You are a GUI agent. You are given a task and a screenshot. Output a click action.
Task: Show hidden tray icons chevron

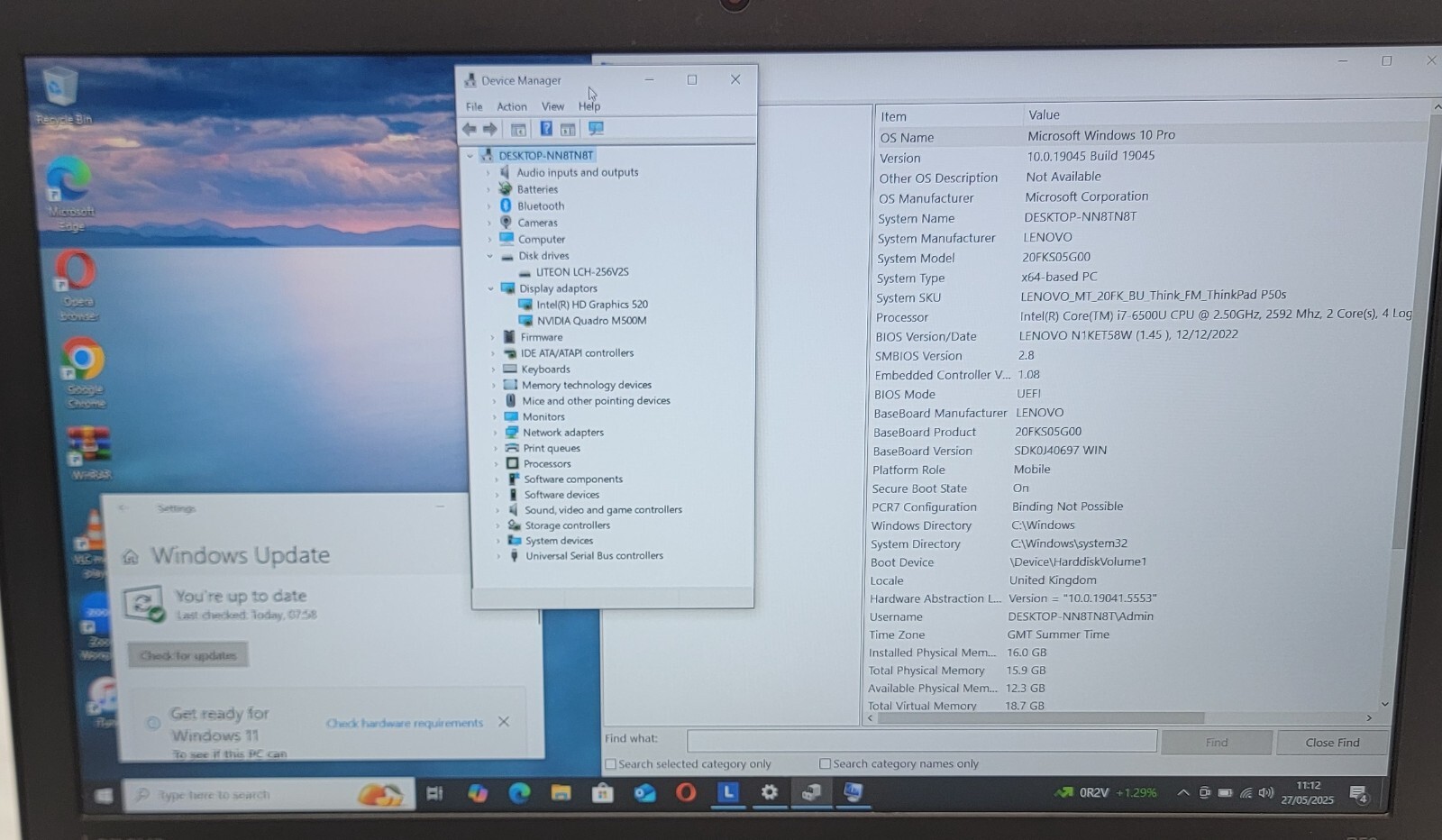(x=1182, y=793)
